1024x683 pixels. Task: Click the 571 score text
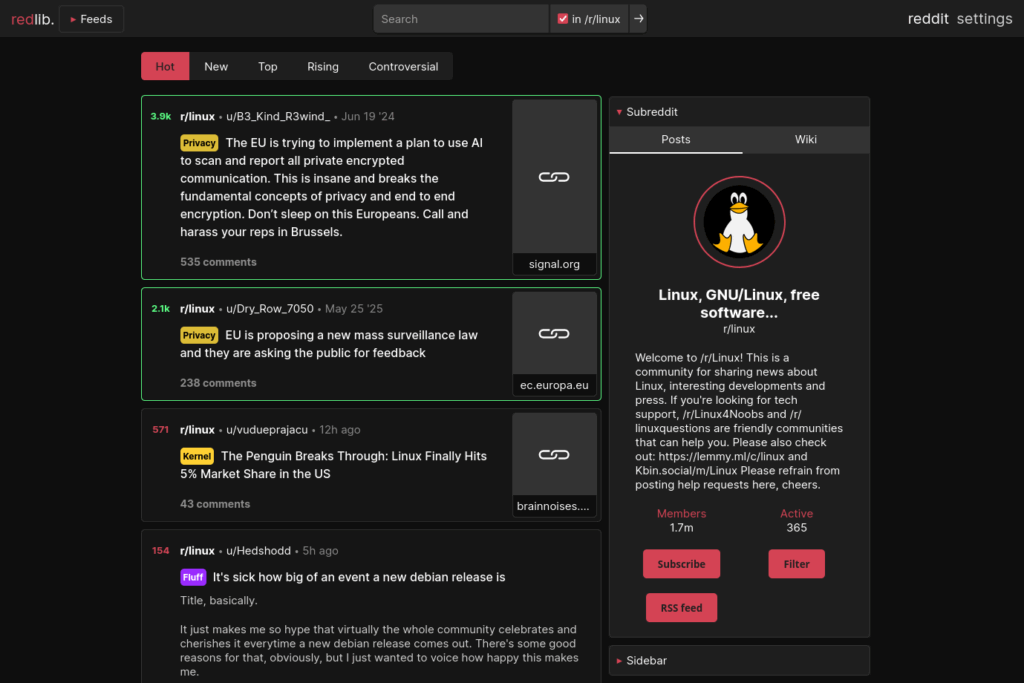pyautogui.click(x=161, y=430)
